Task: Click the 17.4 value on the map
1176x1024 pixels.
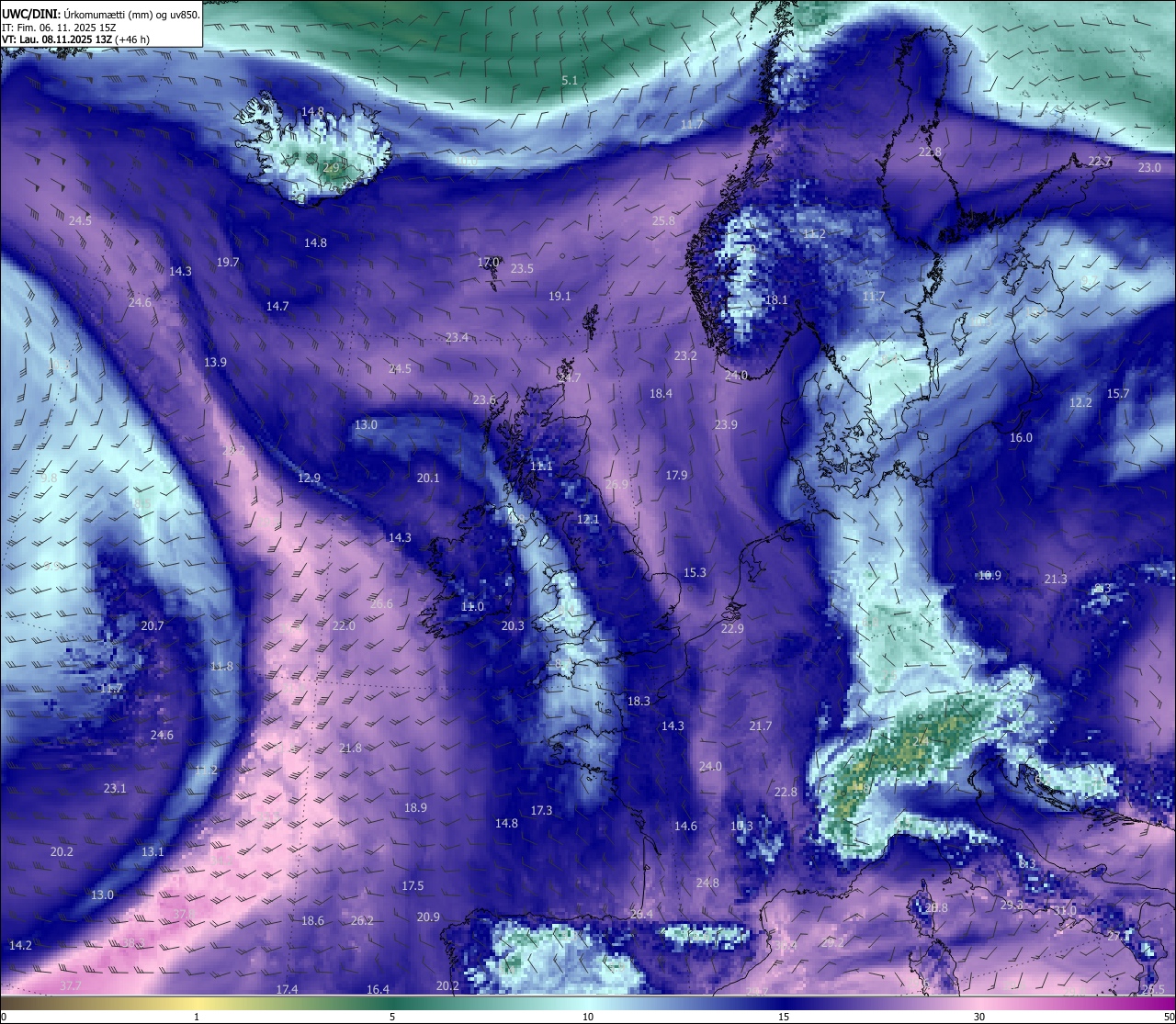Action: [x=287, y=989]
